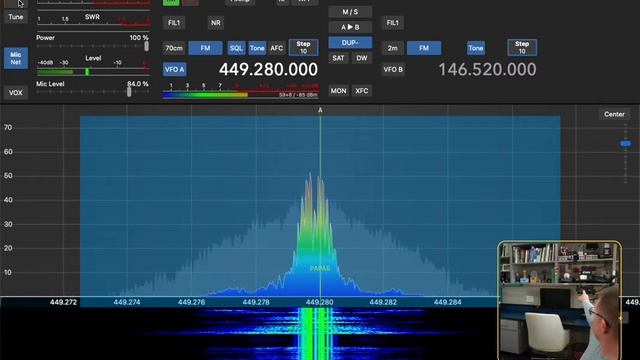Toggle the Mic Net button
Image resolution: width=640 pixels, height=360 pixels.
(x=16, y=58)
